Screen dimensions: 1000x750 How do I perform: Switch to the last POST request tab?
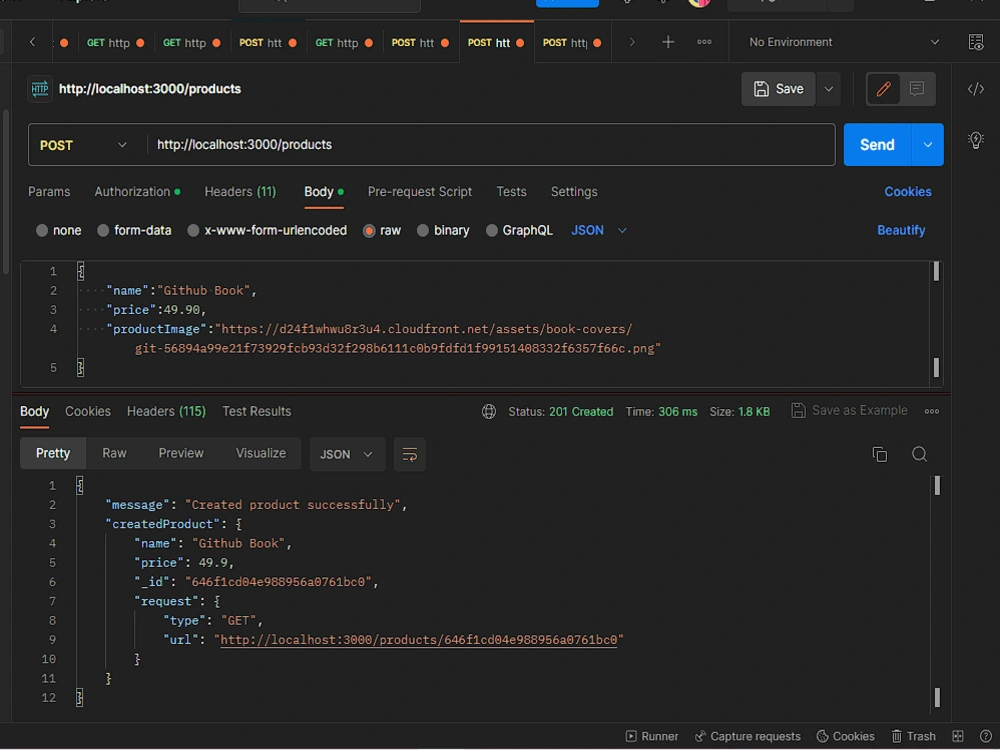572,43
